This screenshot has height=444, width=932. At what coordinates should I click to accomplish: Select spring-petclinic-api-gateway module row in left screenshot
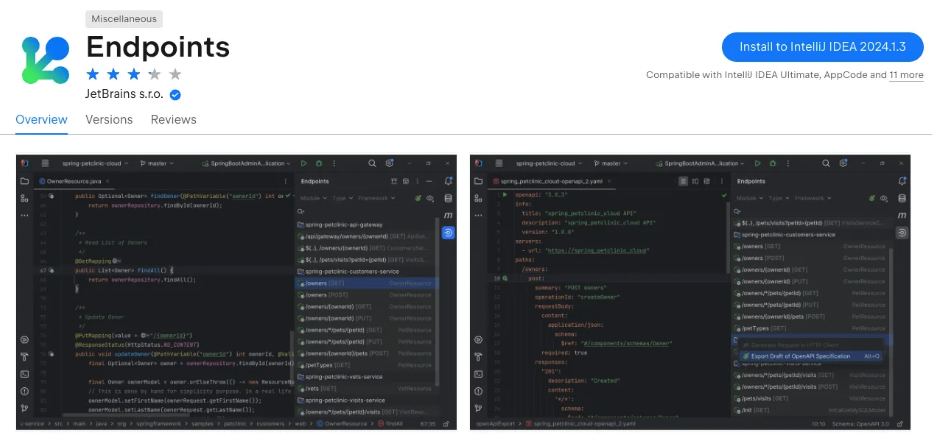pyautogui.click(x=367, y=225)
